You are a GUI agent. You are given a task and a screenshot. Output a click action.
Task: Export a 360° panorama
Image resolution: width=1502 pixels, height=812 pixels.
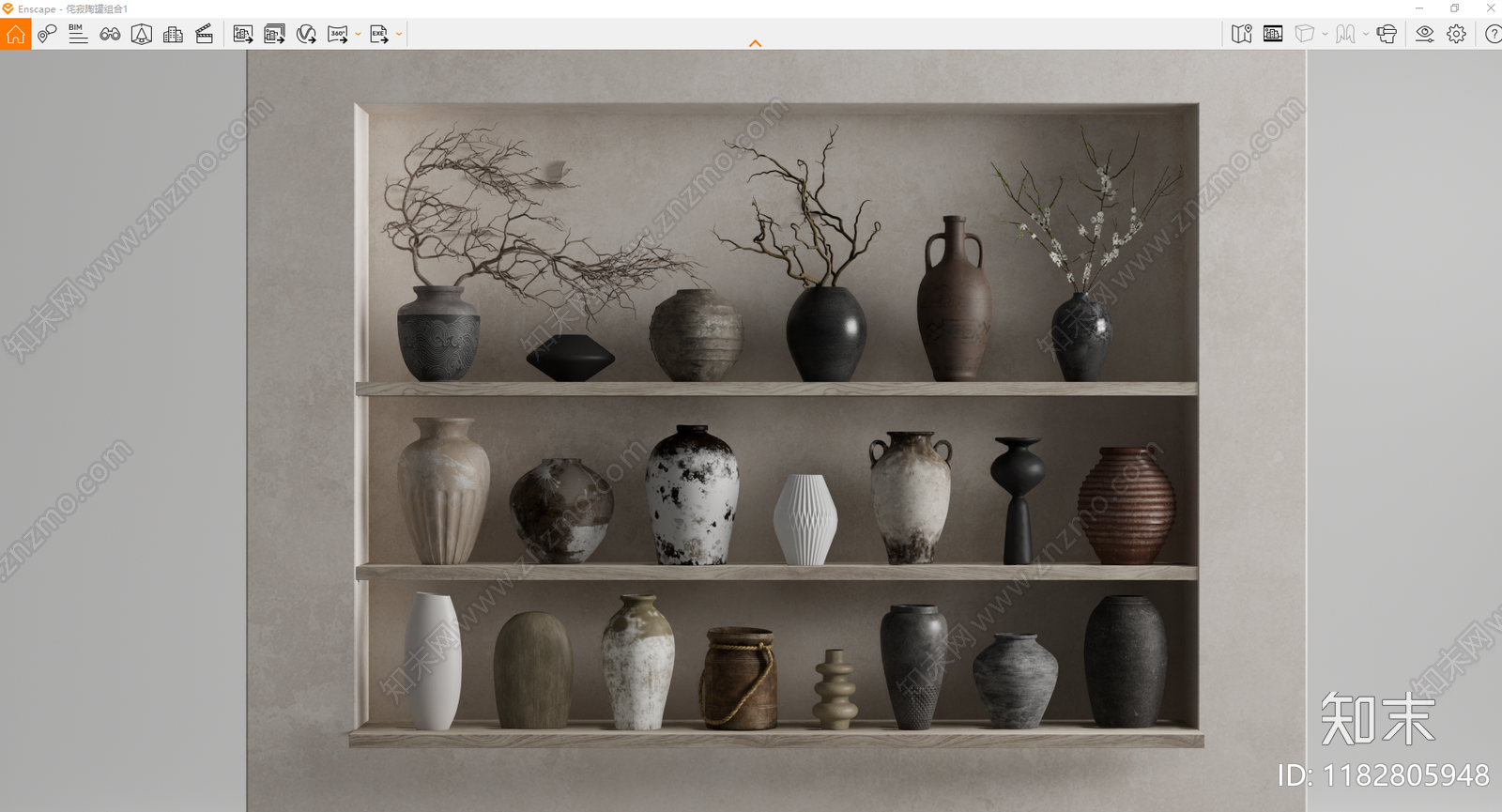(x=338, y=35)
